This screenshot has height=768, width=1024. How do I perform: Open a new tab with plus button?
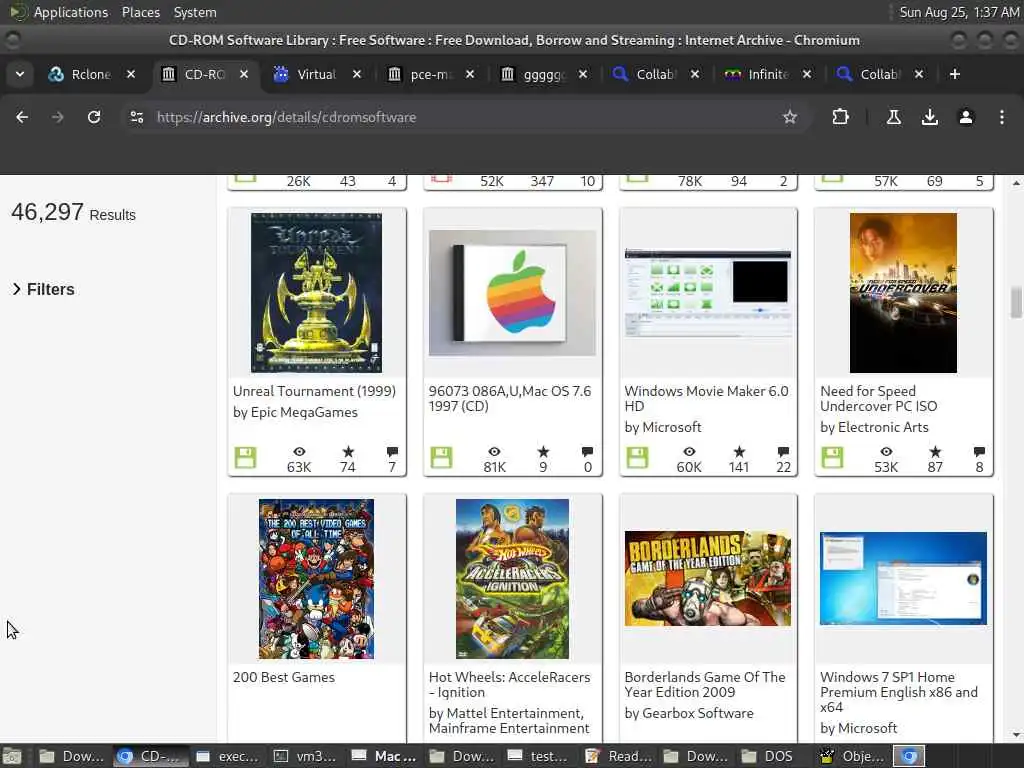(955, 74)
